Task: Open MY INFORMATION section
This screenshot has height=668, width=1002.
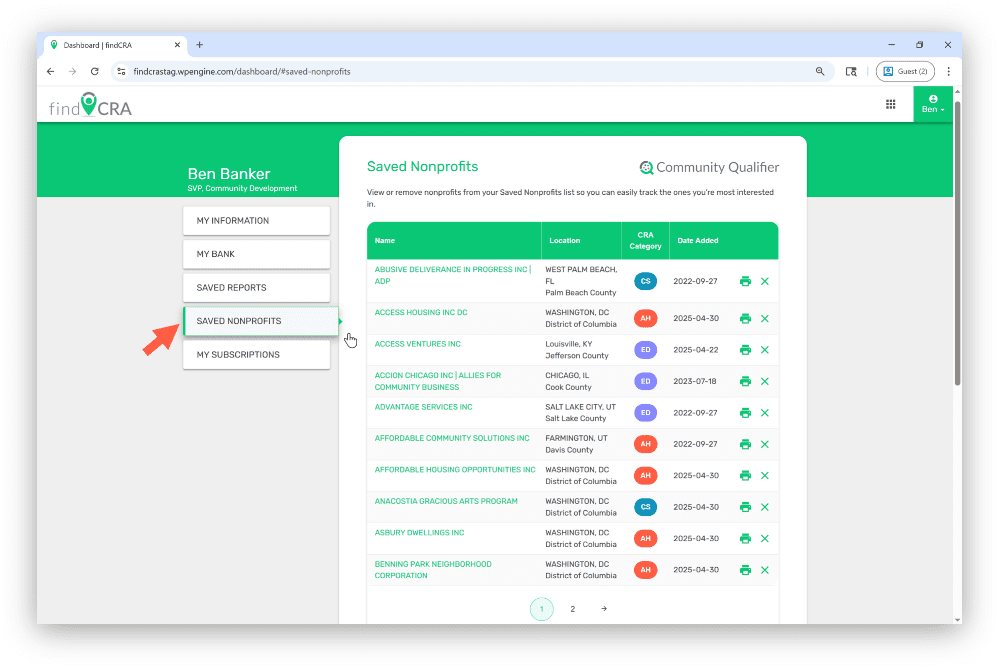Action: [256, 221]
